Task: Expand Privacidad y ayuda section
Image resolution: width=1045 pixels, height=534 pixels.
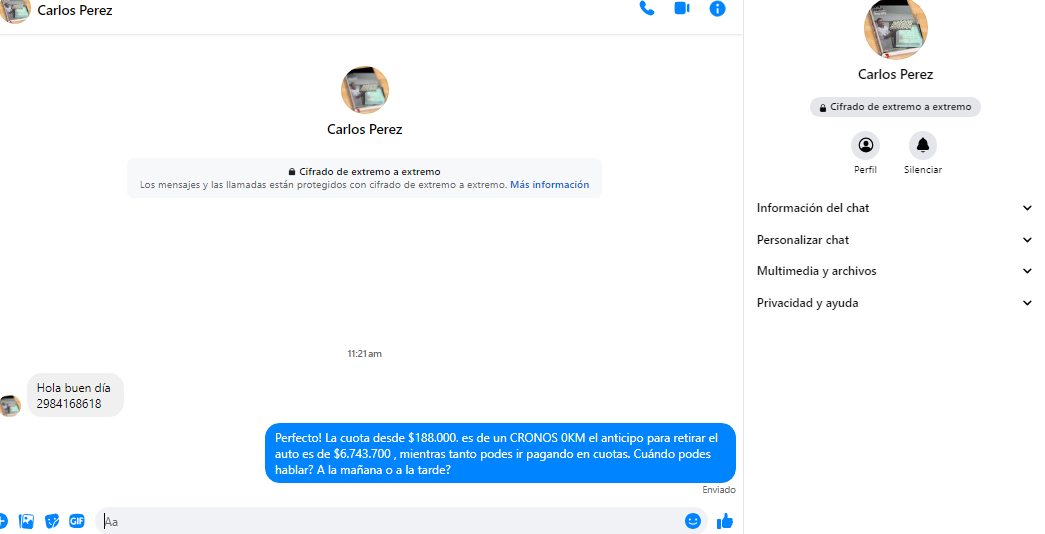Action: [x=894, y=303]
